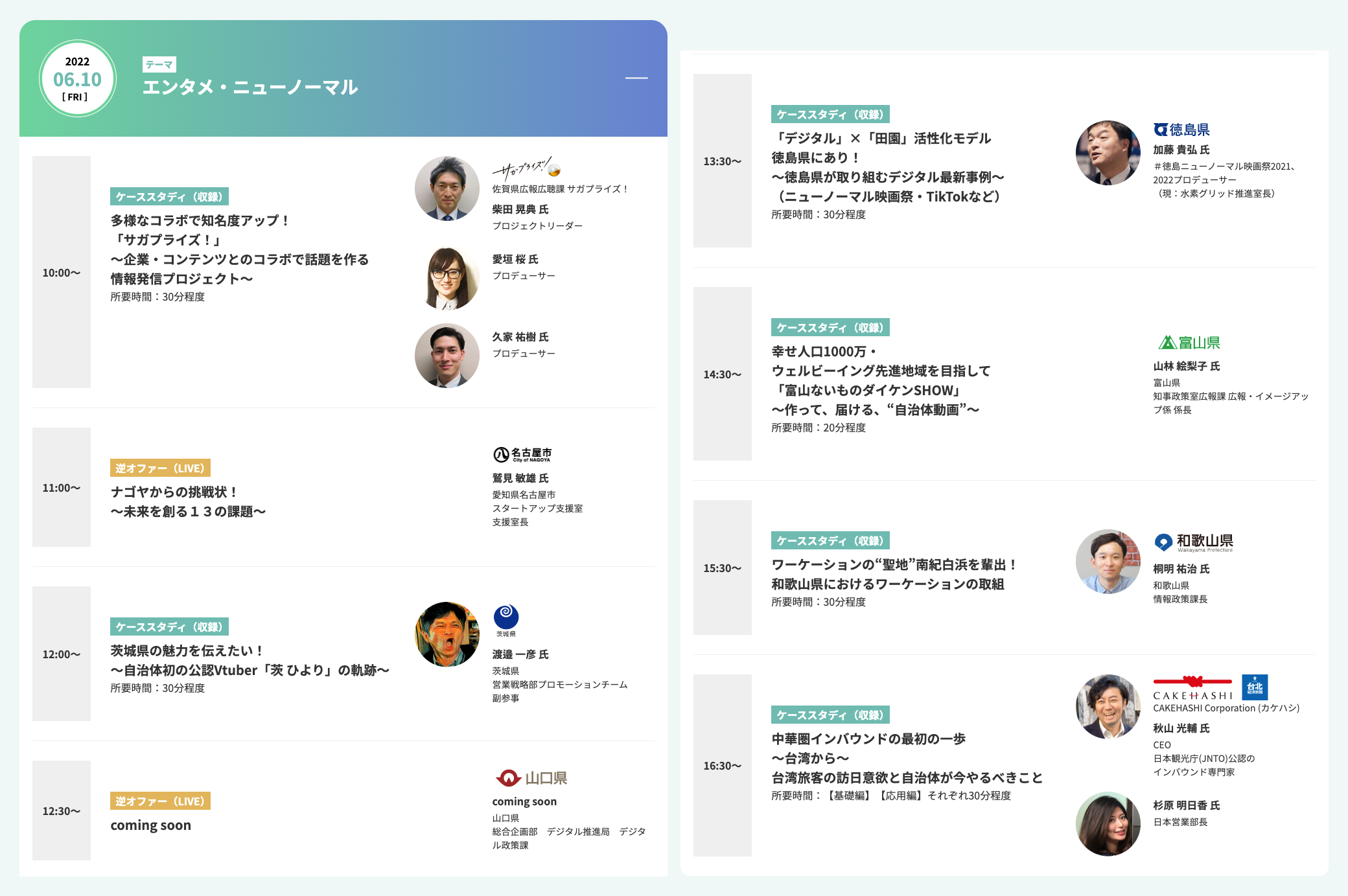
Task: Click 杉原 明日香 speaker portrait photo
Action: 1108,823
